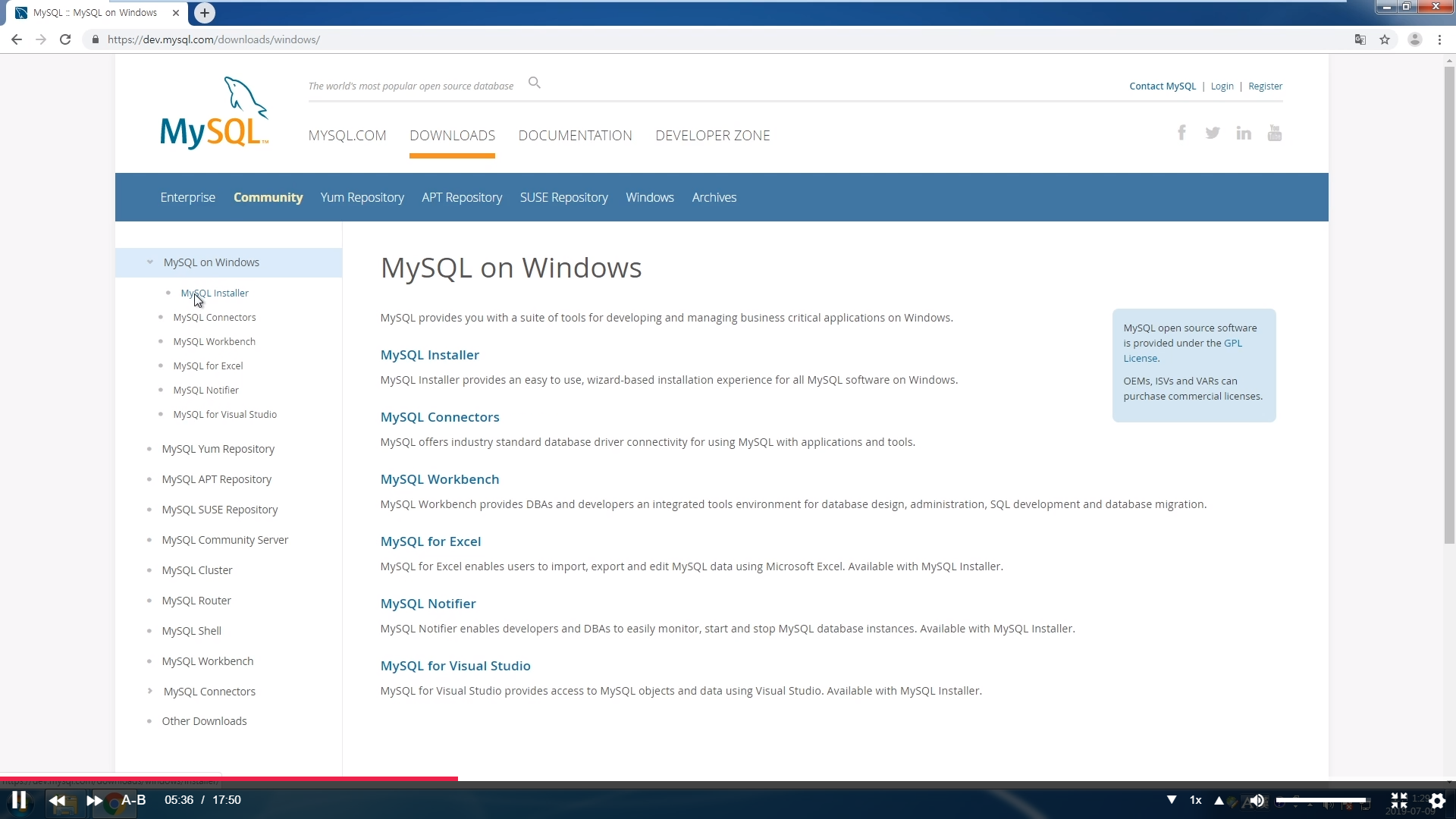The height and width of the screenshot is (819, 1456).
Task: Click the browser translate page icon
Action: [x=1360, y=39]
